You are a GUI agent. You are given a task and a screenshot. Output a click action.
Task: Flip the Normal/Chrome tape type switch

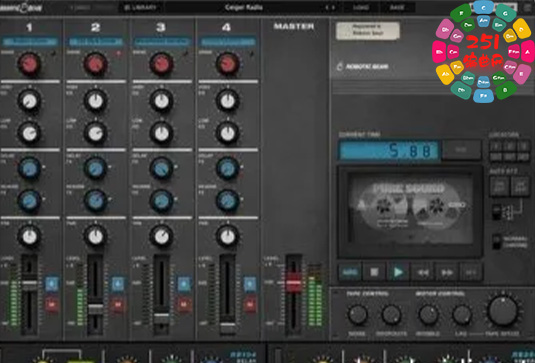pyautogui.click(x=496, y=242)
